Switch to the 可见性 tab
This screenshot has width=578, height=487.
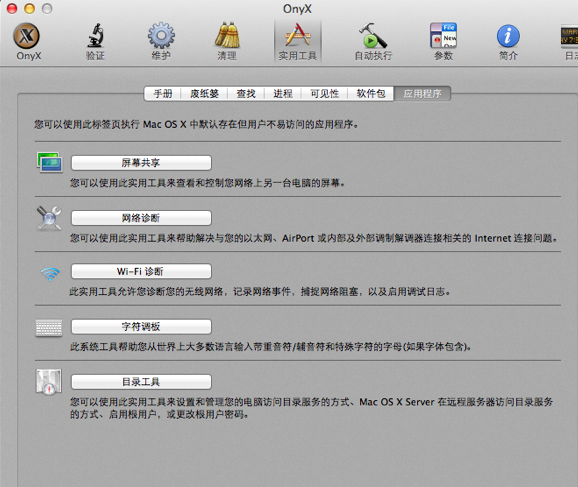pos(324,94)
